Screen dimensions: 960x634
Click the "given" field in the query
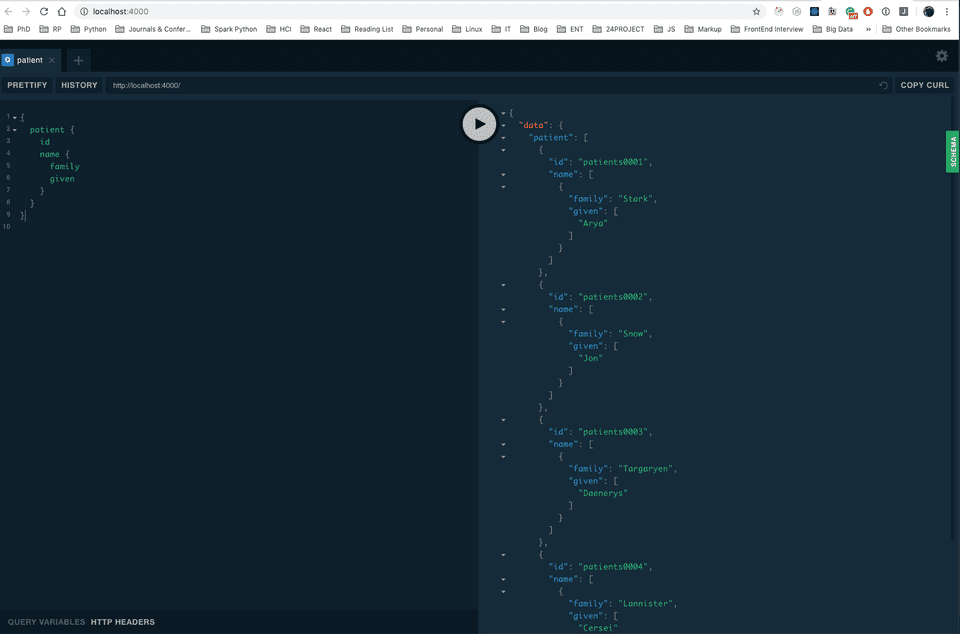pyautogui.click(x=62, y=179)
